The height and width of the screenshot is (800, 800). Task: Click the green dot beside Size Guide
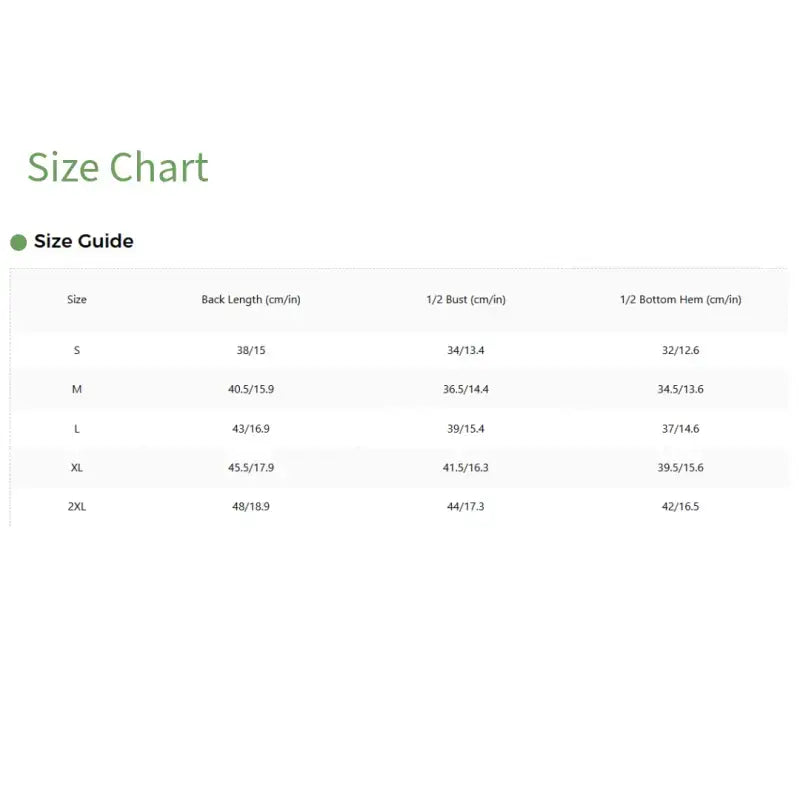click(18, 242)
